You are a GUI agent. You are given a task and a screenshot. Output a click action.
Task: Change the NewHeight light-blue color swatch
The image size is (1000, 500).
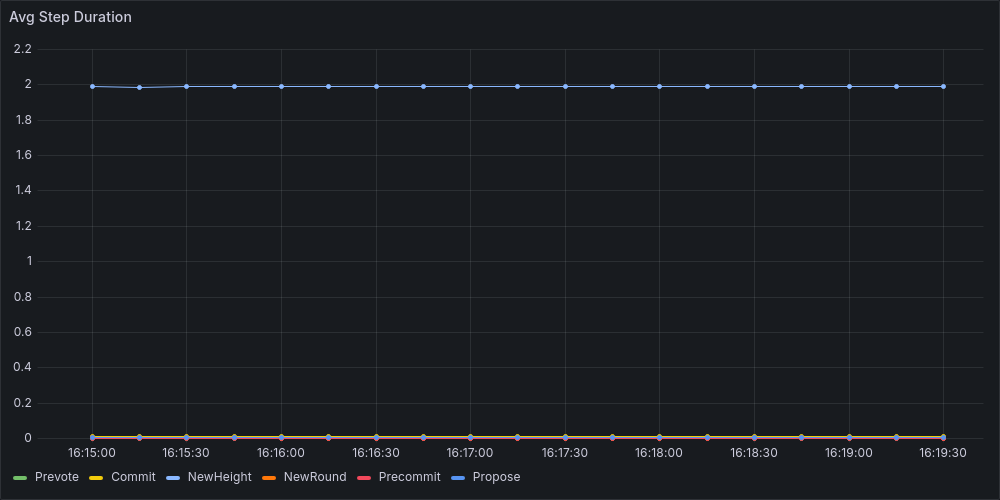172,478
